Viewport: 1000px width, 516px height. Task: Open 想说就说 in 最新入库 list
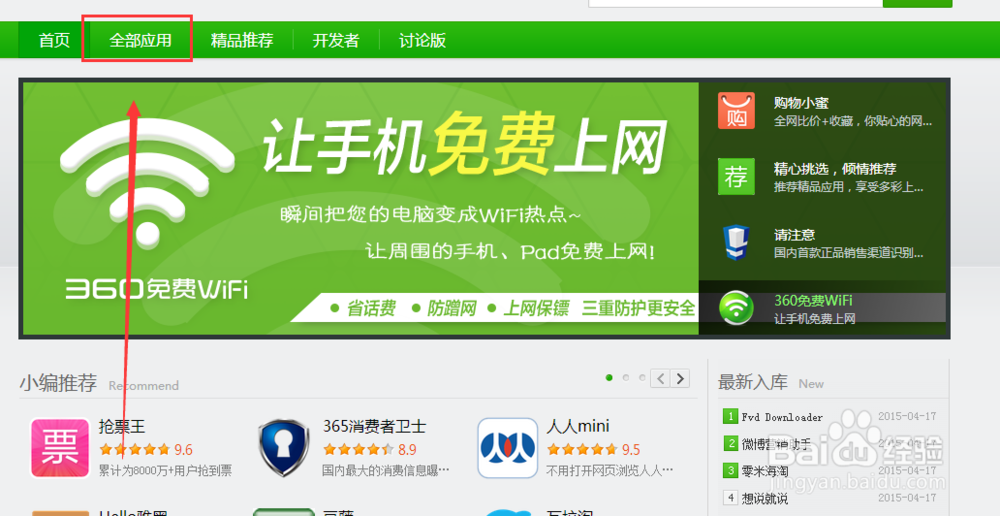(x=765, y=498)
